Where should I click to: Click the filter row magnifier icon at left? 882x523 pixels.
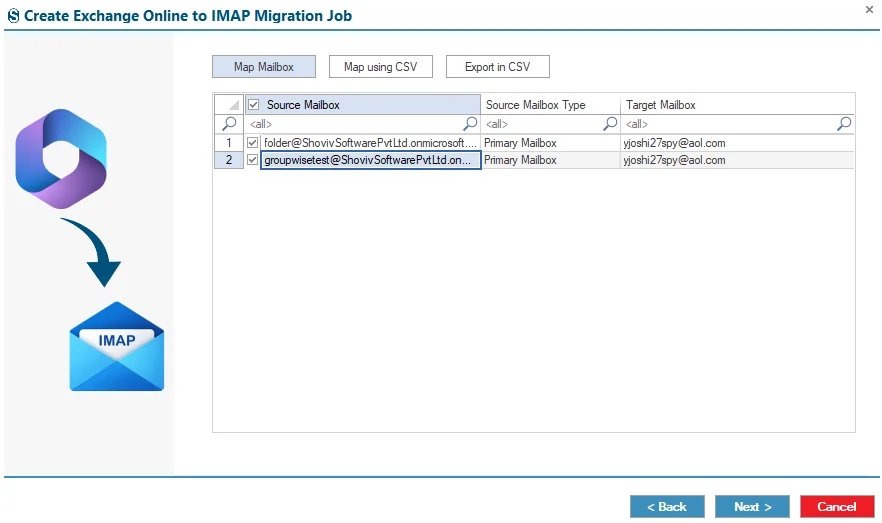pyautogui.click(x=229, y=123)
